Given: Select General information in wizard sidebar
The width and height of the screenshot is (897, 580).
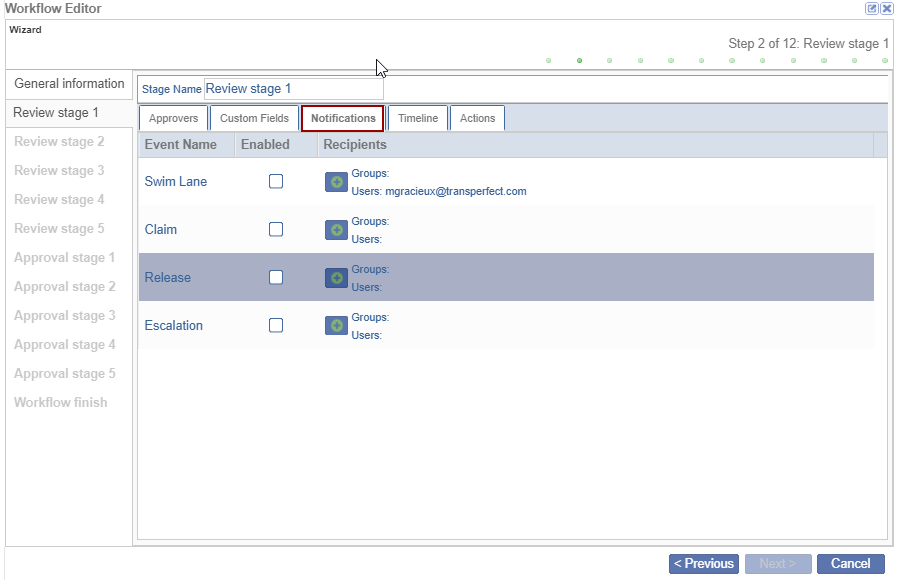Looking at the screenshot, I should coord(69,84).
